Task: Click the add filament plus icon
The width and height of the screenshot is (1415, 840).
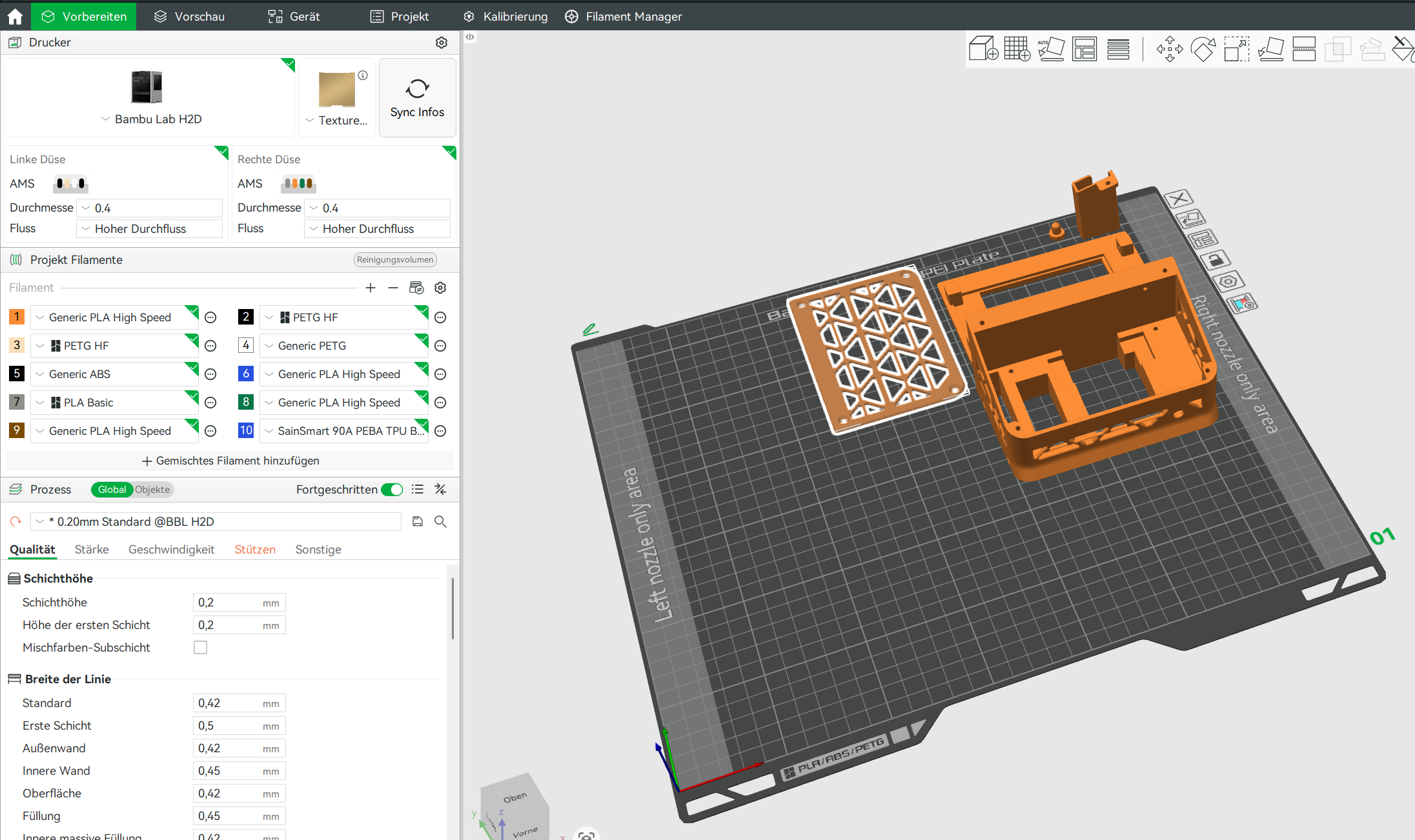Action: pyautogui.click(x=371, y=288)
